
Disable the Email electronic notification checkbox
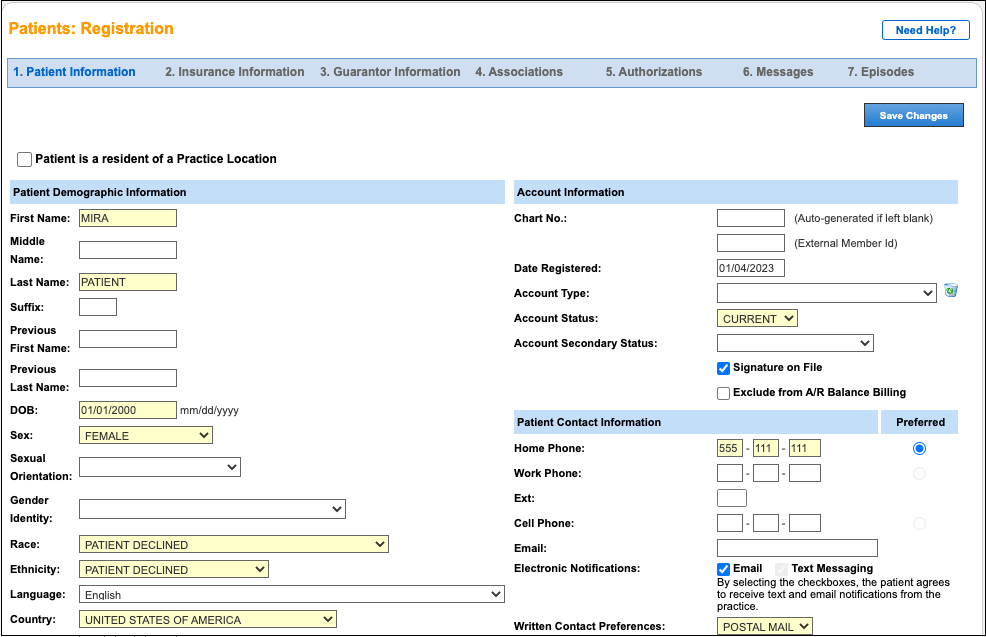723,568
